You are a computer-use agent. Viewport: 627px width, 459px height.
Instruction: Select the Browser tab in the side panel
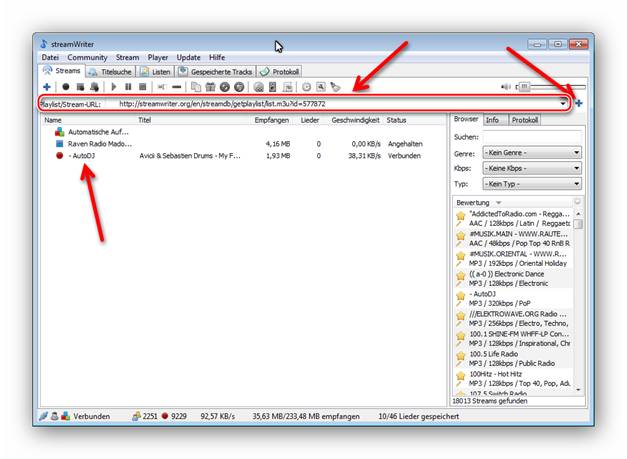tap(466, 119)
